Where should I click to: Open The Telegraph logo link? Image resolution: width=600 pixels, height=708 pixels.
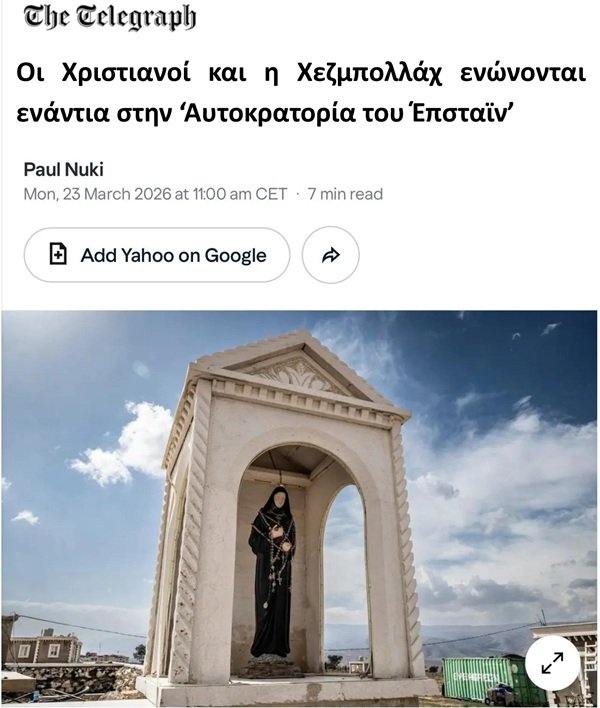click(x=110, y=17)
